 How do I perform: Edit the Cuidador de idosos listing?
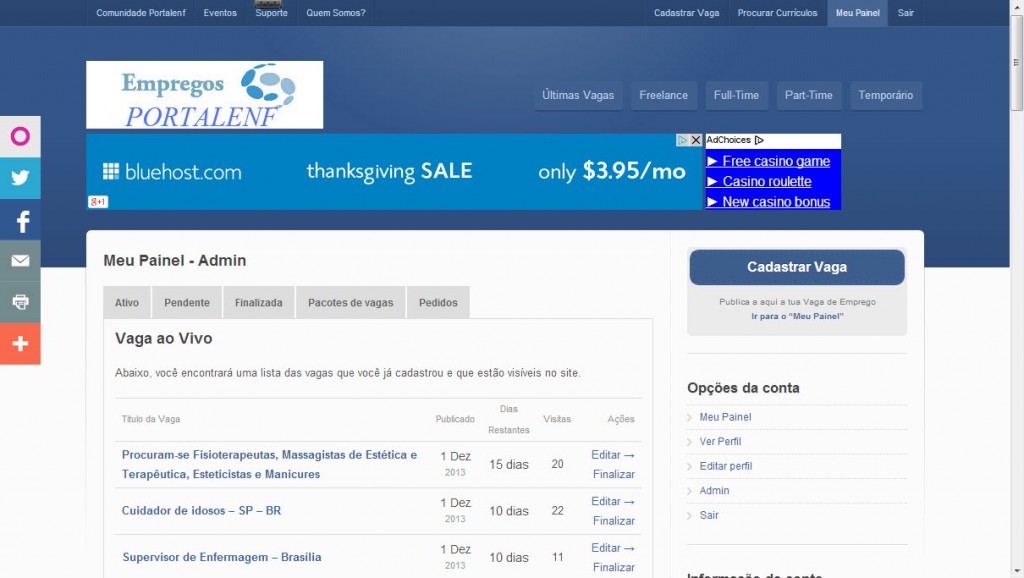(x=613, y=501)
